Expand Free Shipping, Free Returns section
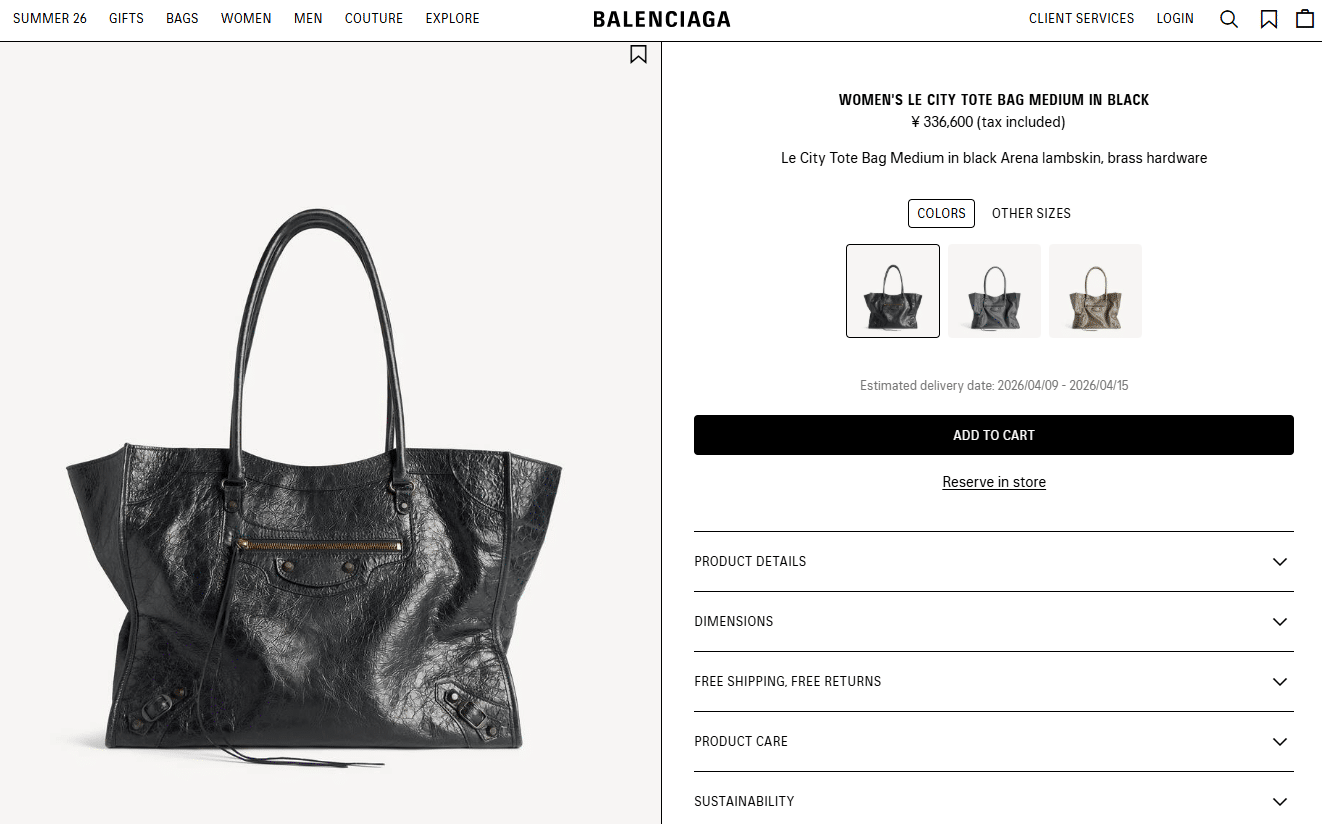The image size is (1322, 824). [x=994, y=681]
